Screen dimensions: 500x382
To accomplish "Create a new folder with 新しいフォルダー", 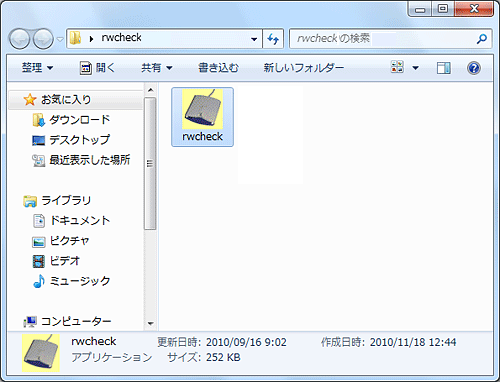I will pos(304,68).
